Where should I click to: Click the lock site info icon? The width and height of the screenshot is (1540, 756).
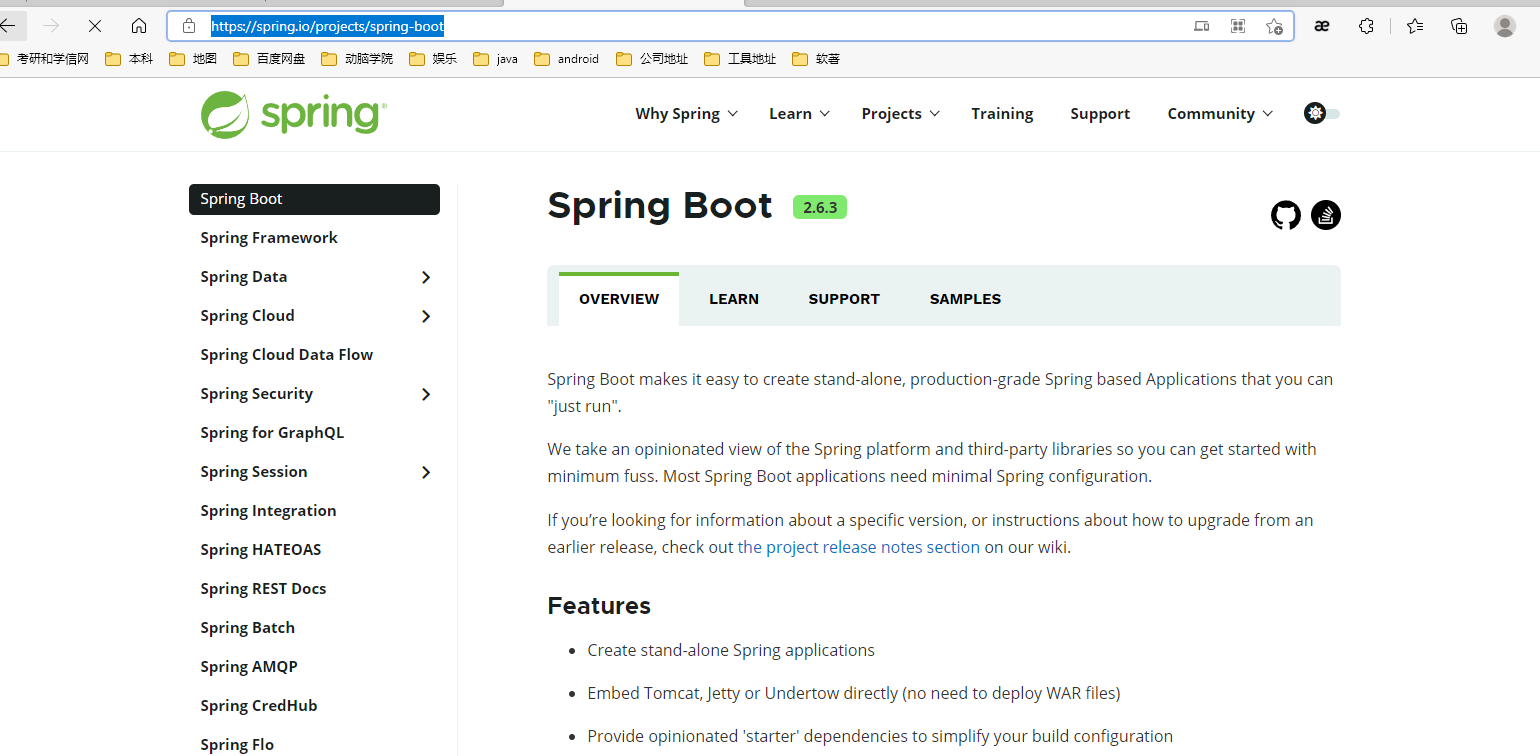(x=189, y=26)
